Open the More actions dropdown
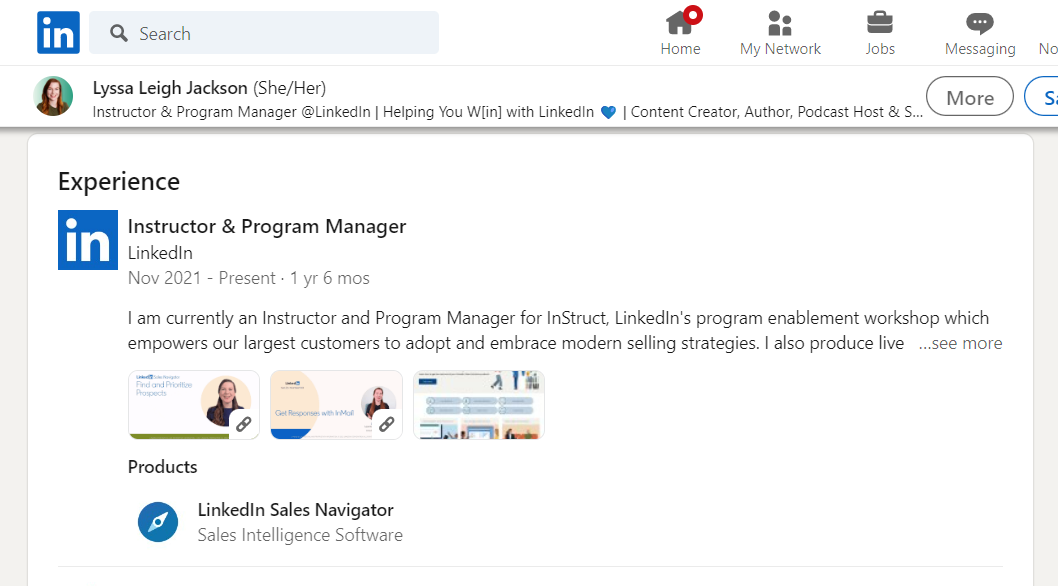The height and width of the screenshot is (586, 1058). 969,98
